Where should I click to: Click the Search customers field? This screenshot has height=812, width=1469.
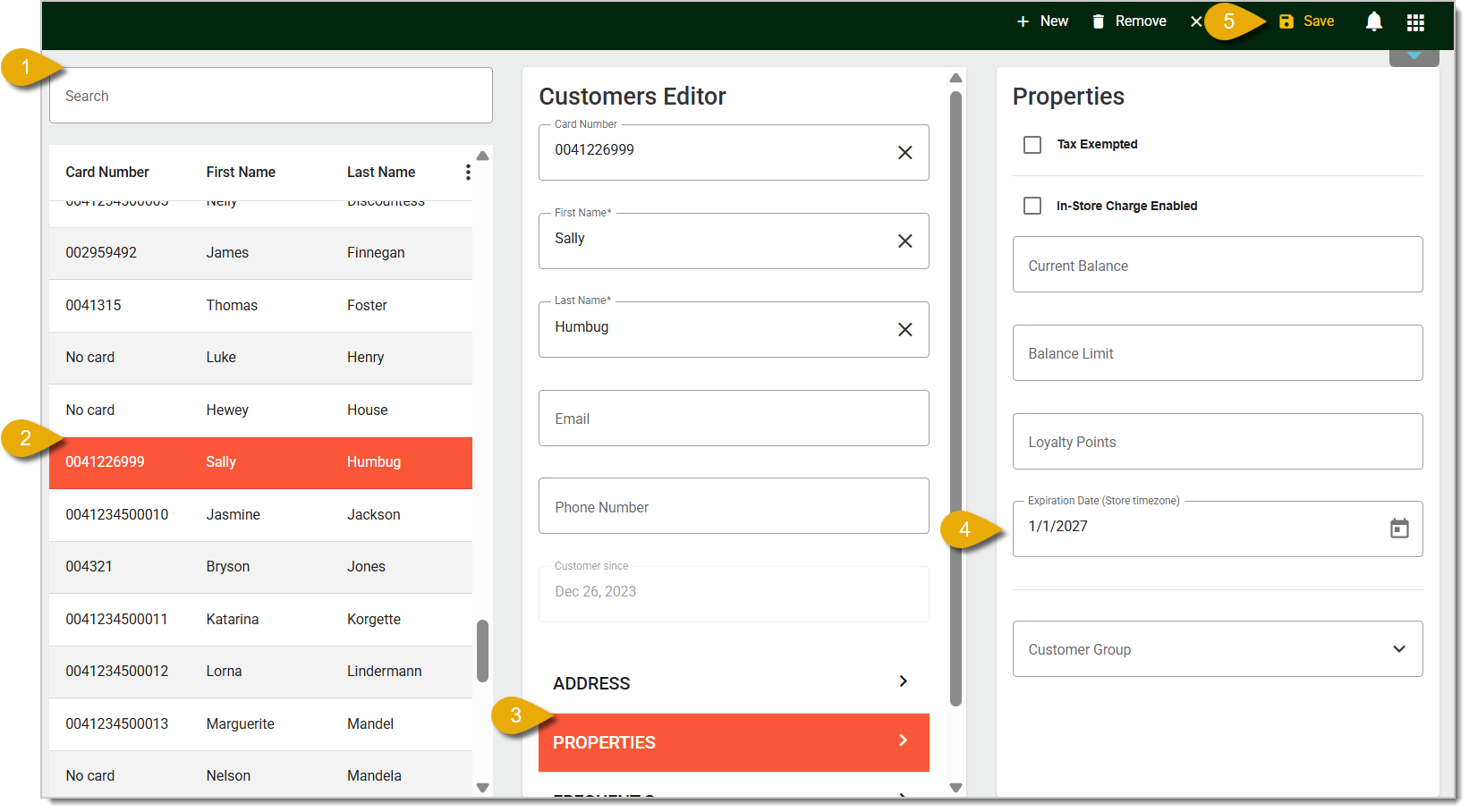click(x=271, y=96)
